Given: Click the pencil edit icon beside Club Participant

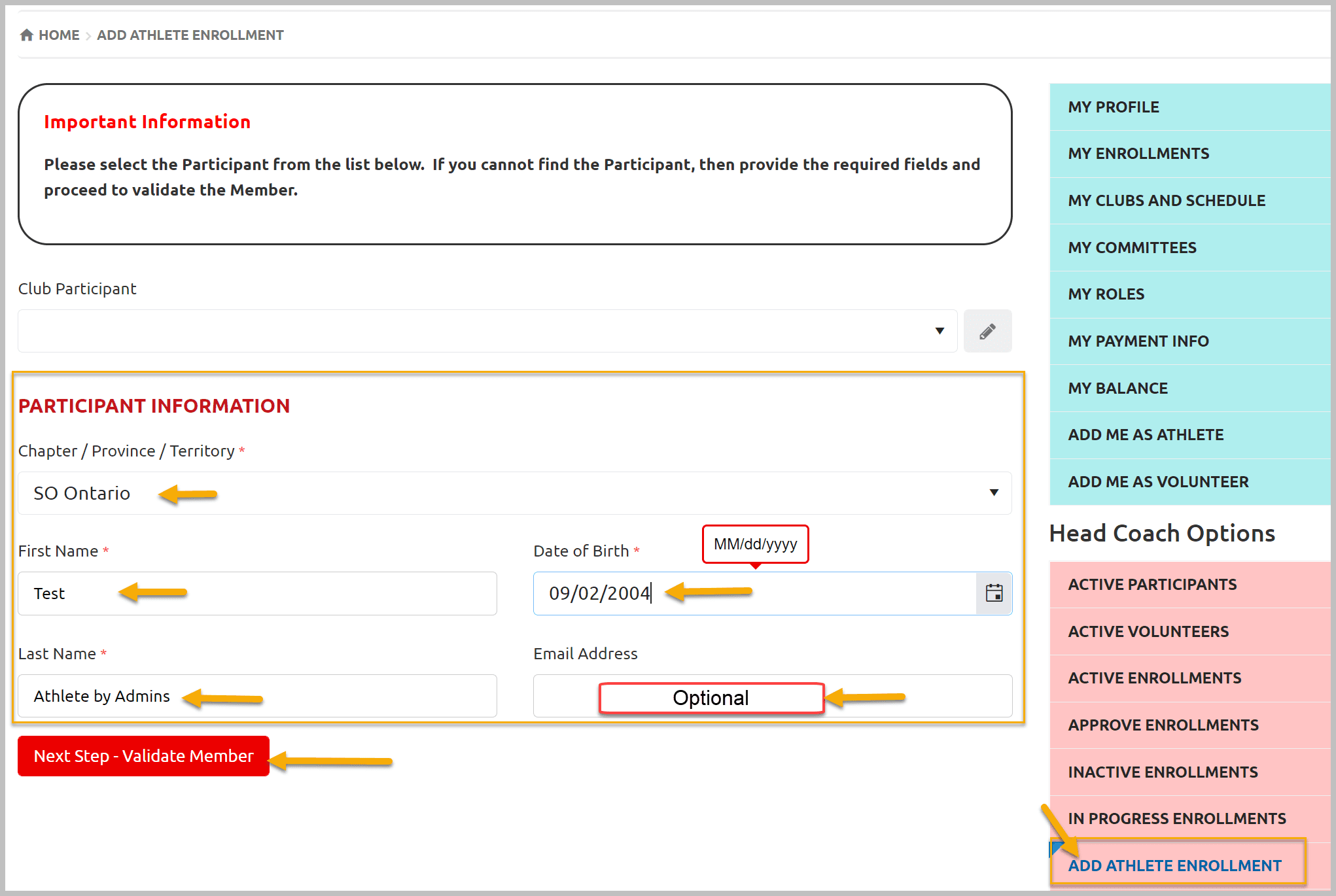Looking at the screenshot, I should (987, 331).
